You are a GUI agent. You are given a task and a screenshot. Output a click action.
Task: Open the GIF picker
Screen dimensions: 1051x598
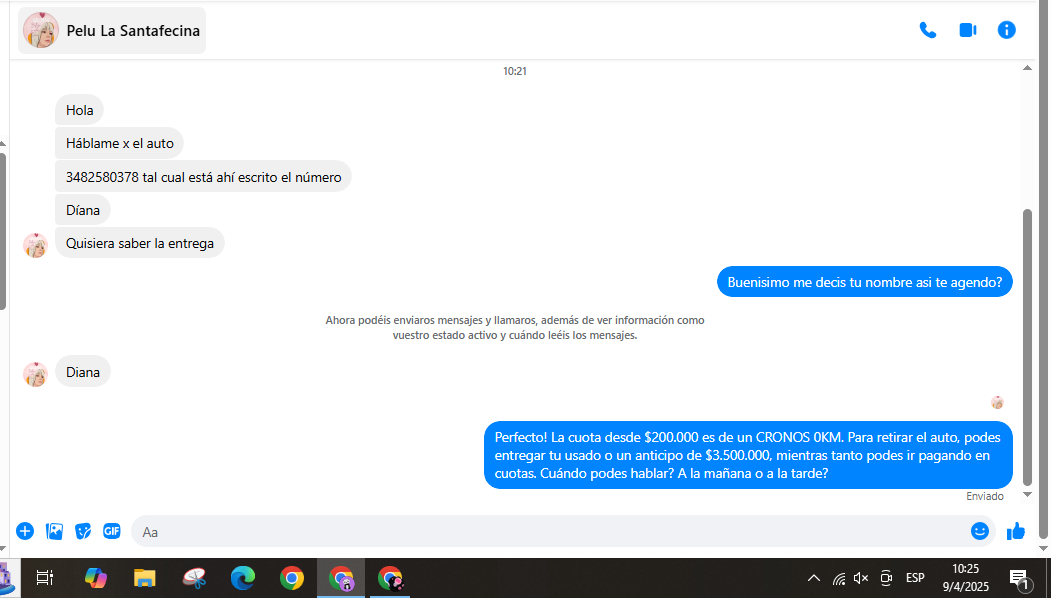click(112, 532)
